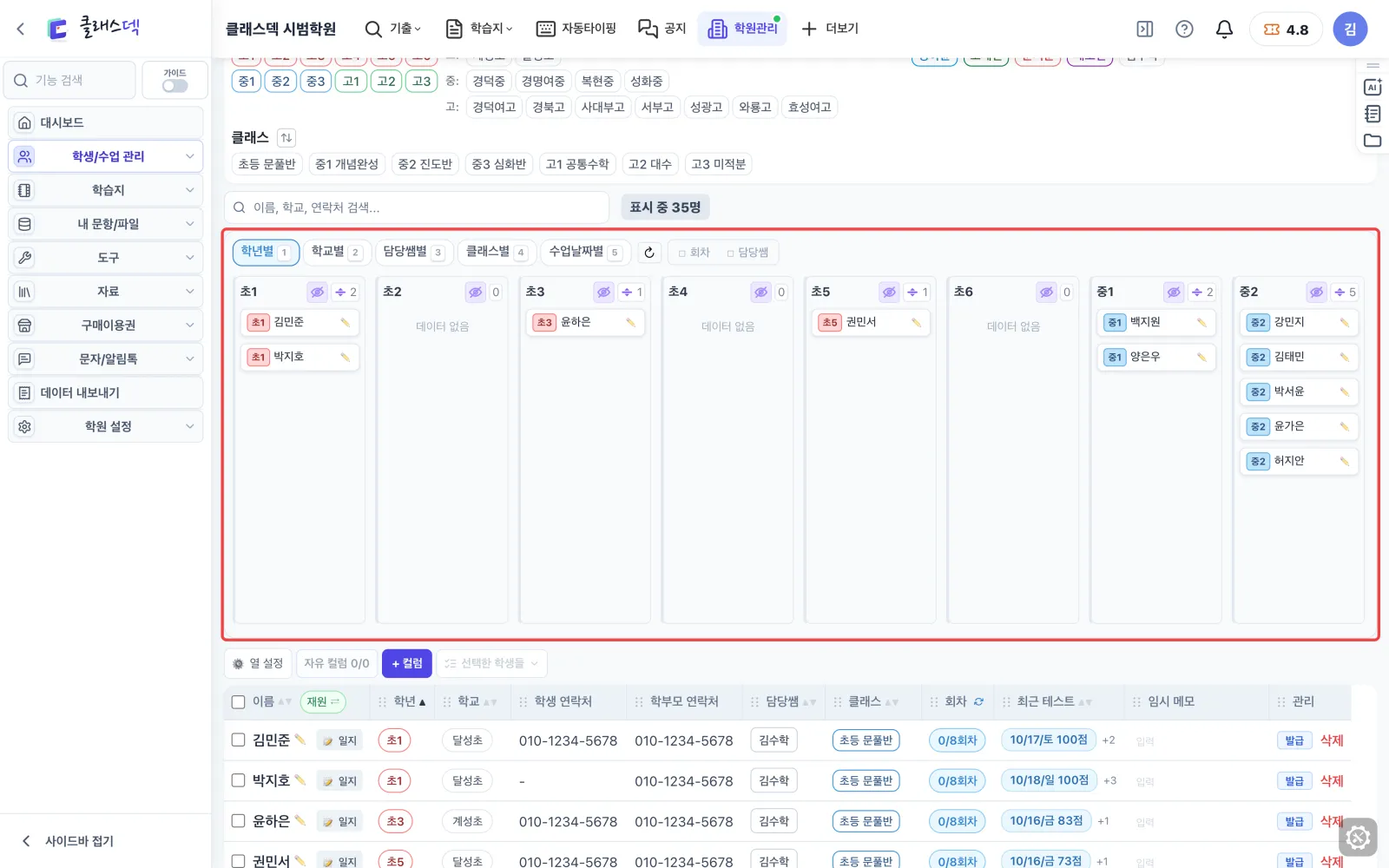Open the 기출 dropdown in top menu
Image resolution: width=1389 pixels, height=868 pixels.
pos(393,29)
